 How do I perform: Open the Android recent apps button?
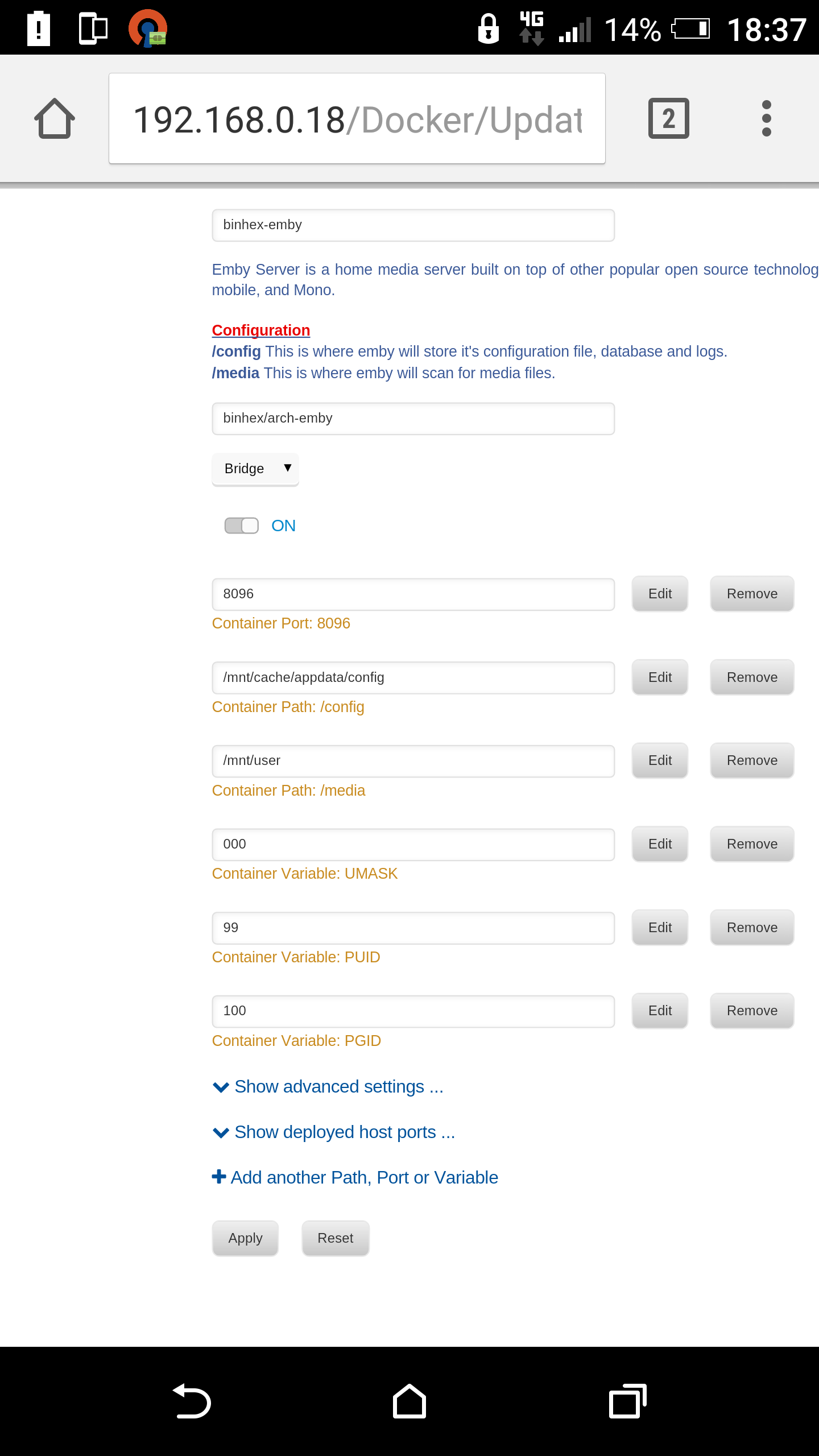tap(627, 1401)
